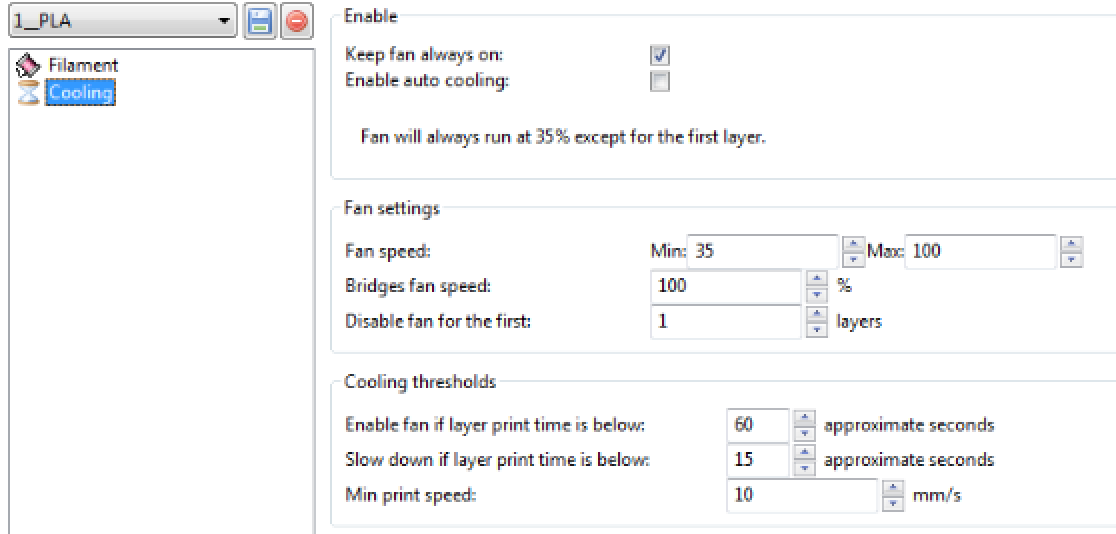
Task: Select Filament in the settings tree
Action: (83, 65)
